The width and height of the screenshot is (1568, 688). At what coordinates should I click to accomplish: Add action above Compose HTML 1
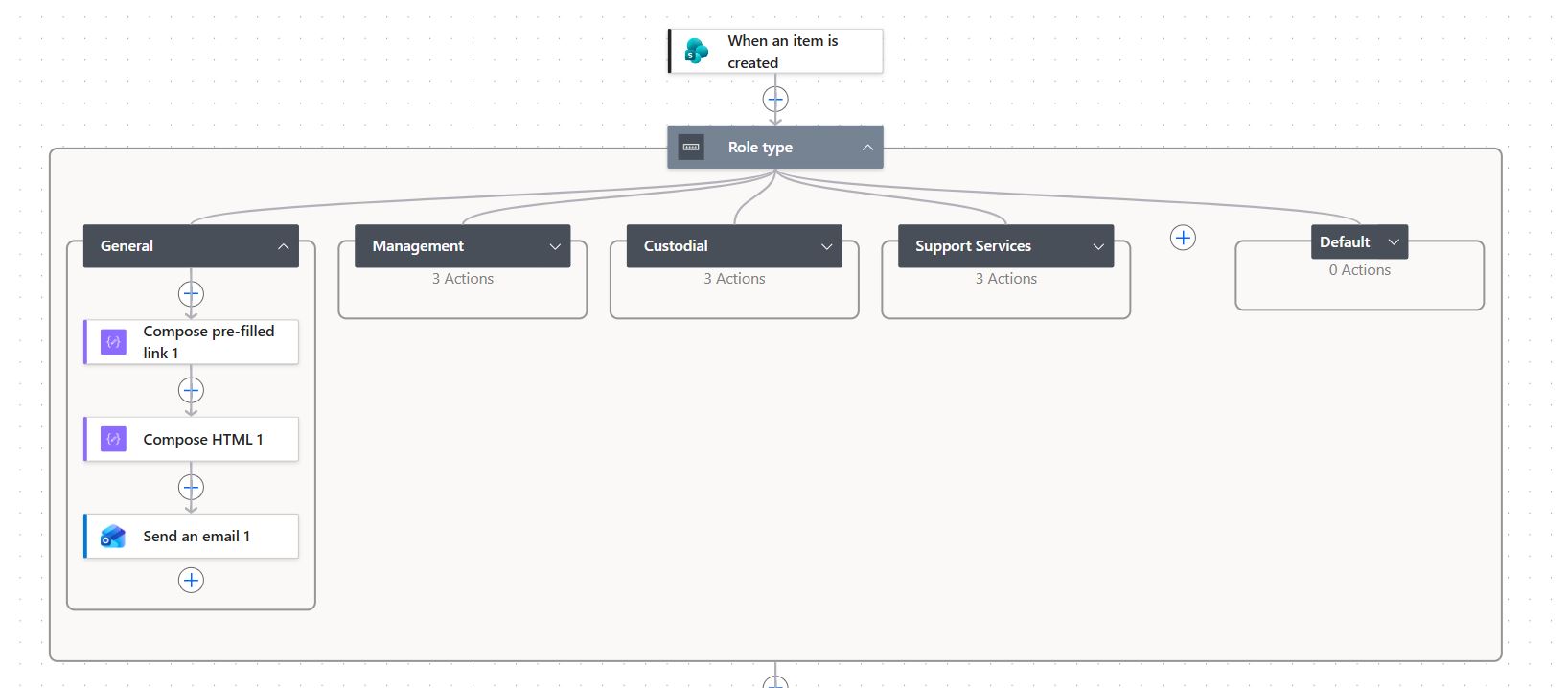(x=191, y=390)
